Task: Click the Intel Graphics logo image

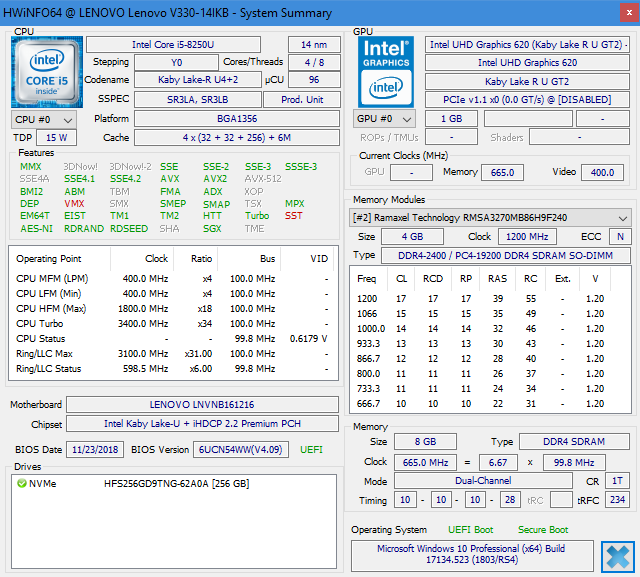Action: 386,72
